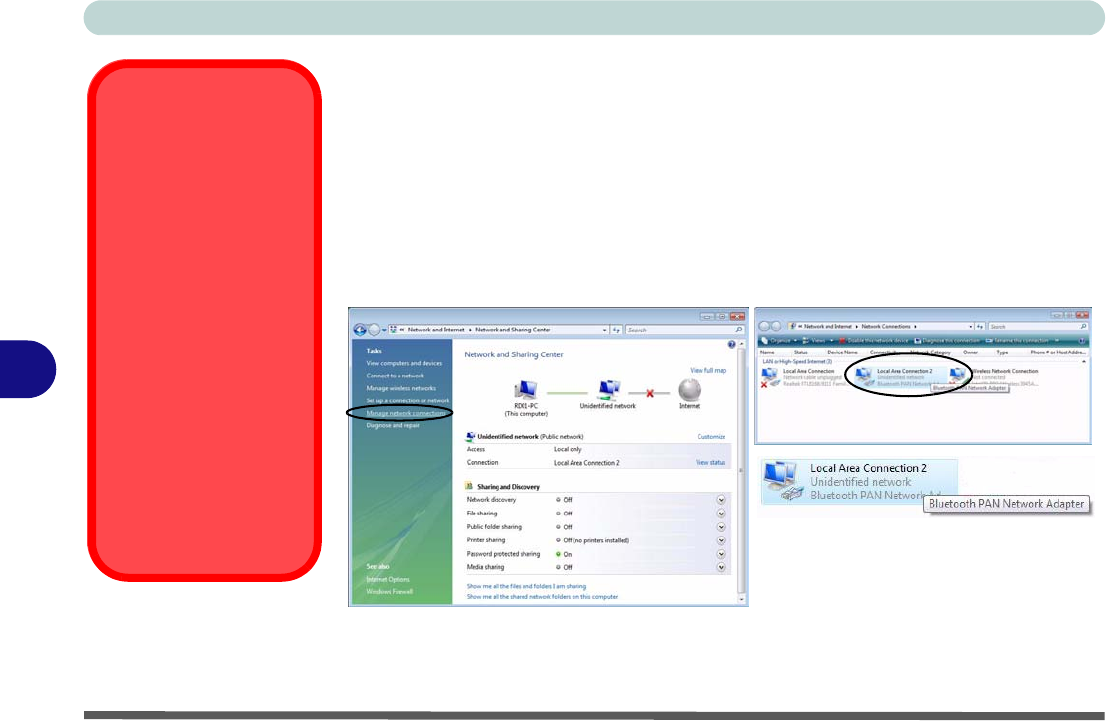1106x721 pixels.
Task: Click refresh button beside Sharing Center address bar
Action: coord(616,329)
